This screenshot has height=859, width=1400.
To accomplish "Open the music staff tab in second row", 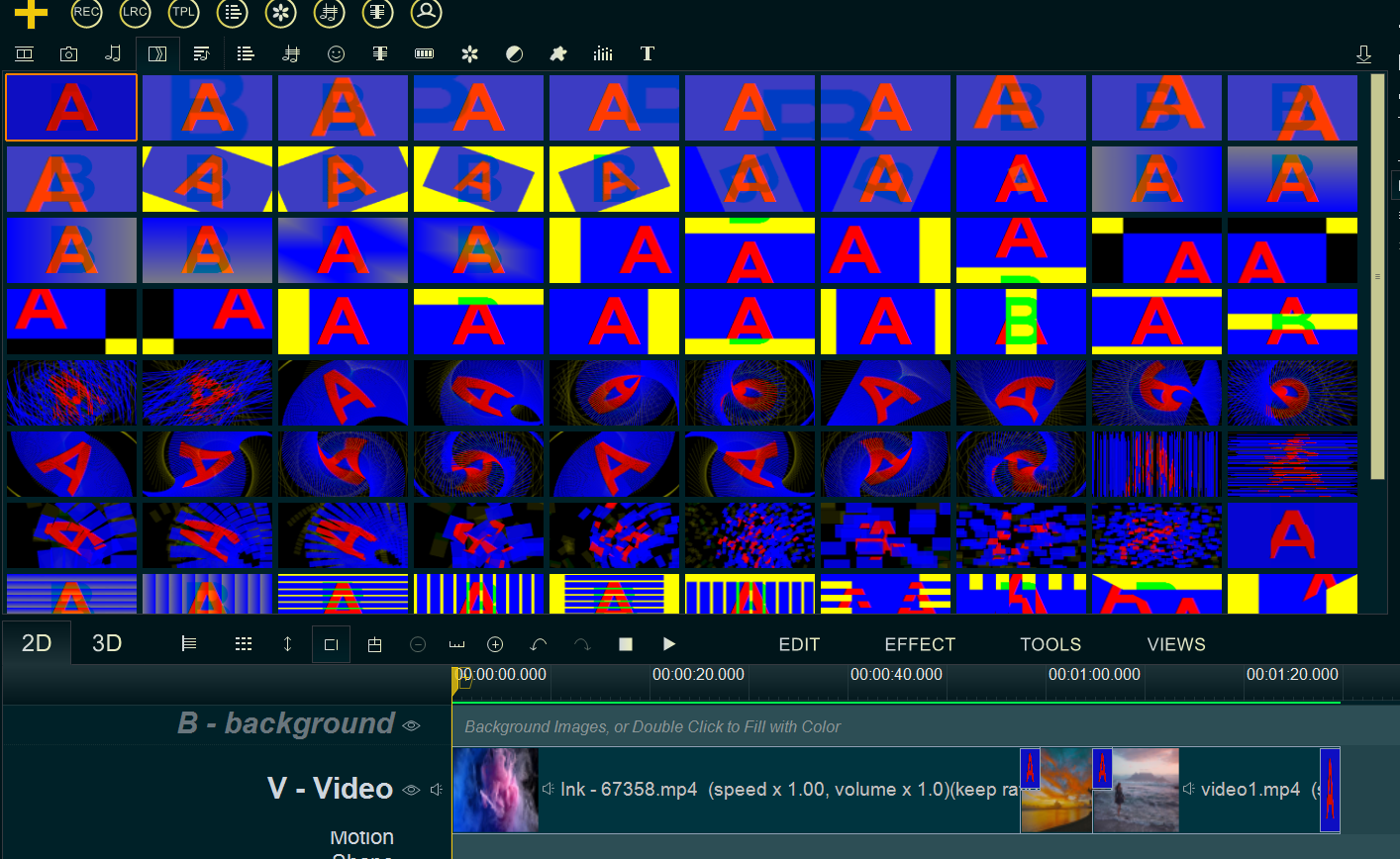I will tap(291, 53).
